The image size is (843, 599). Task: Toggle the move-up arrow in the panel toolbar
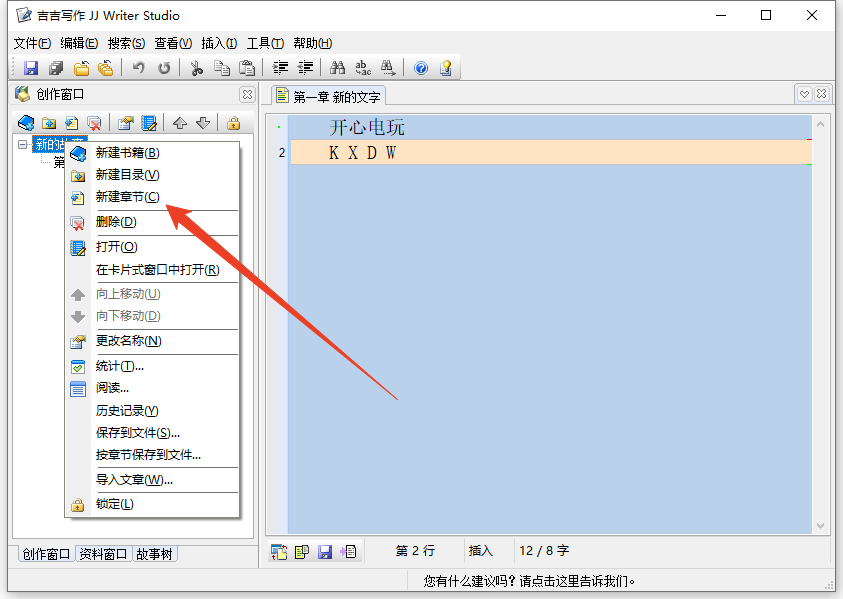[x=182, y=122]
